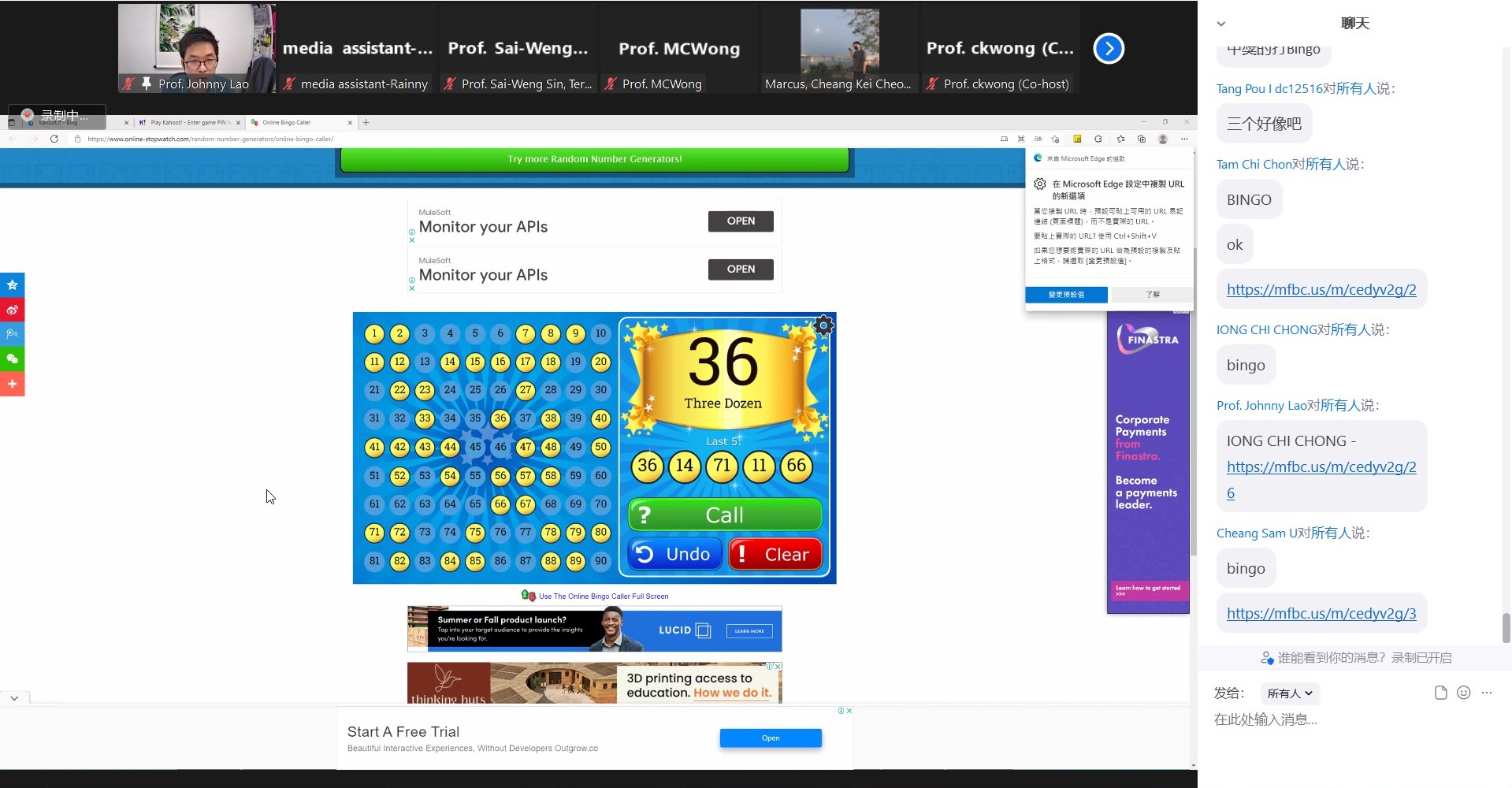Image resolution: width=1512 pixels, height=788 pixels.
Task: Open the browser profile avatar
Action: pyautogui.click(x=1163, y=139)
